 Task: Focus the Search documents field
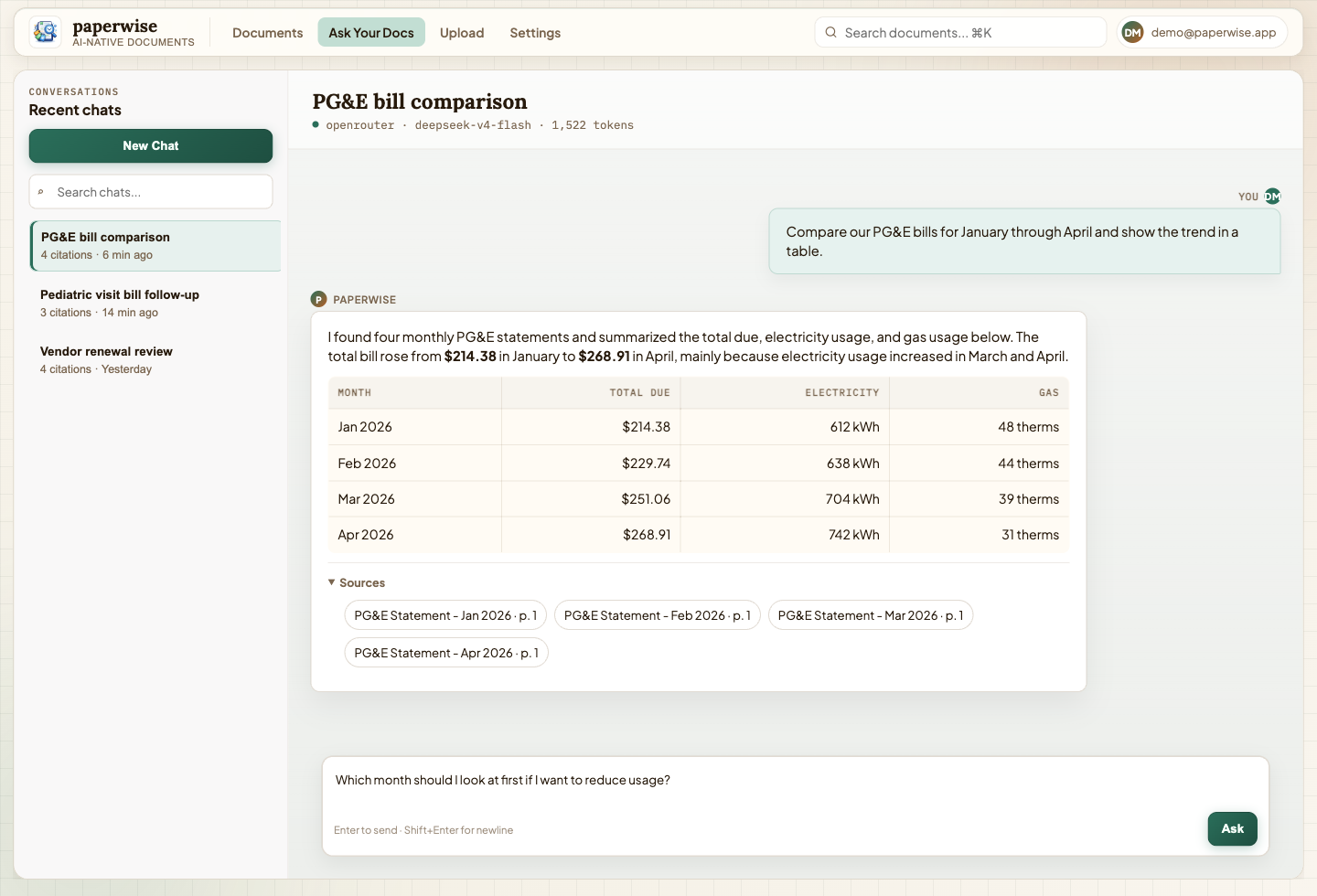[960, 32]
